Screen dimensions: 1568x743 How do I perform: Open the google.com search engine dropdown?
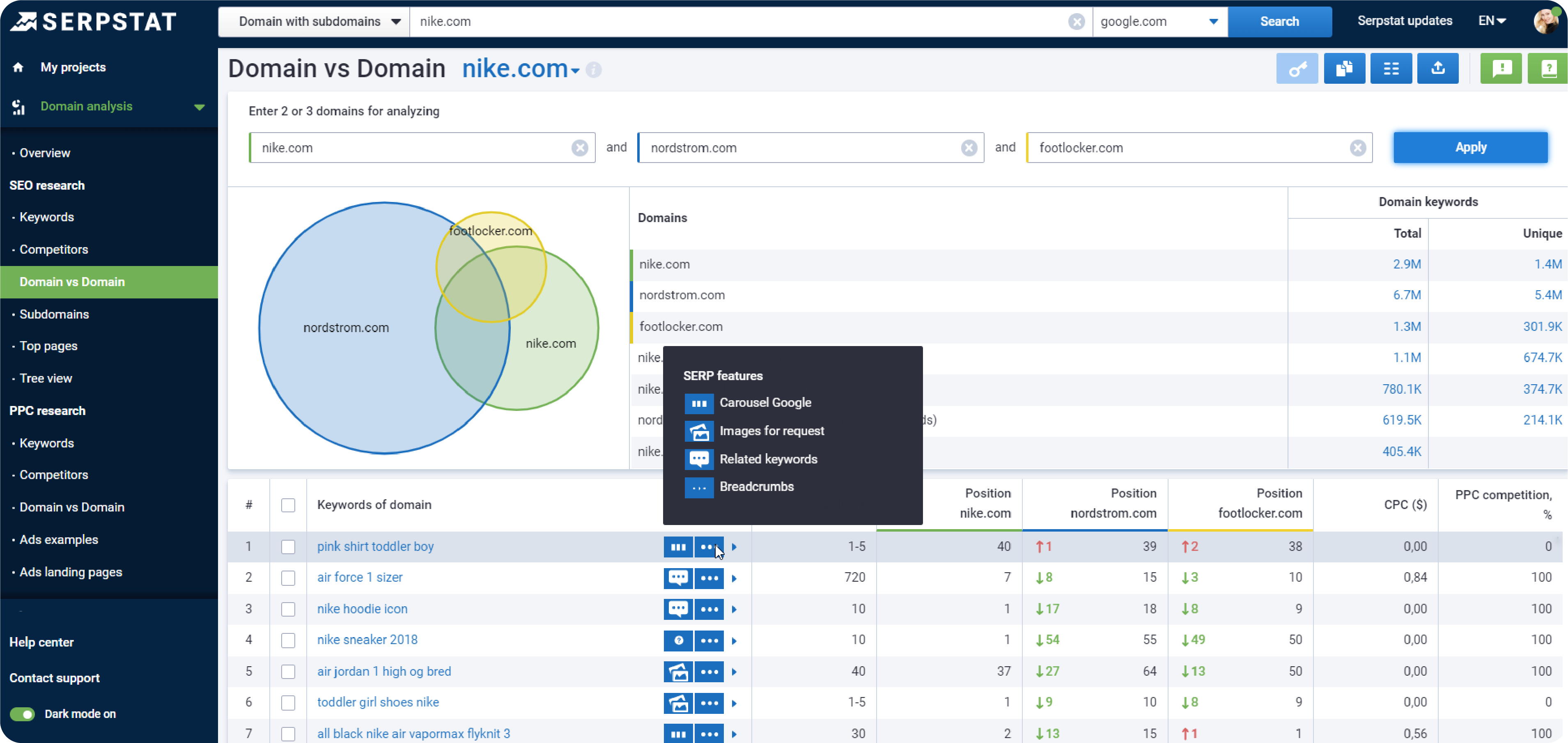1159,21
